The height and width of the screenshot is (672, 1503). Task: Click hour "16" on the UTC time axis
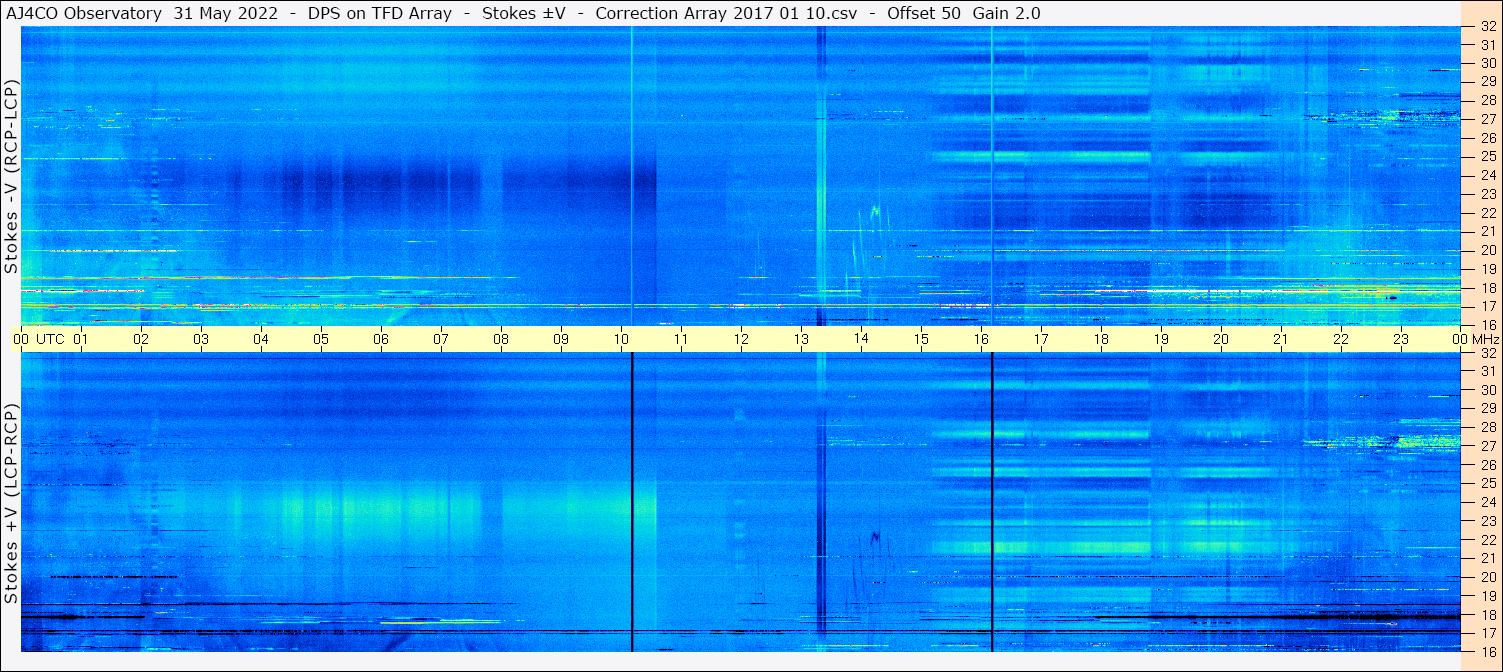981,339
